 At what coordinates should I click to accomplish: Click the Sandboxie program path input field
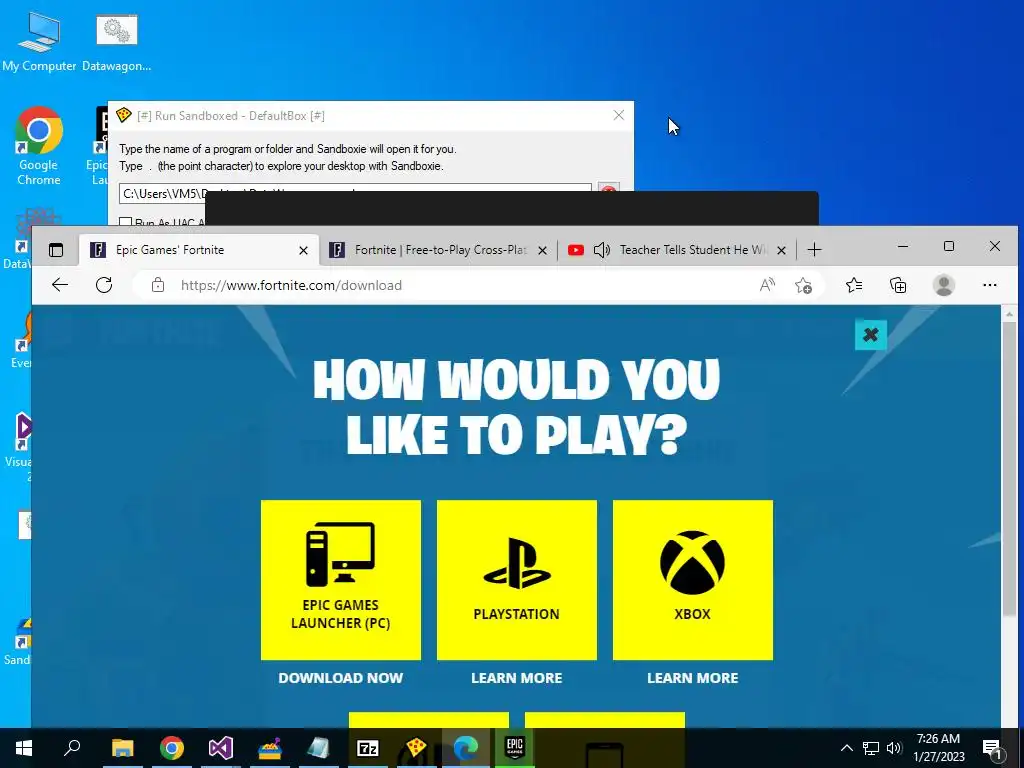click(x=355, y=192)
